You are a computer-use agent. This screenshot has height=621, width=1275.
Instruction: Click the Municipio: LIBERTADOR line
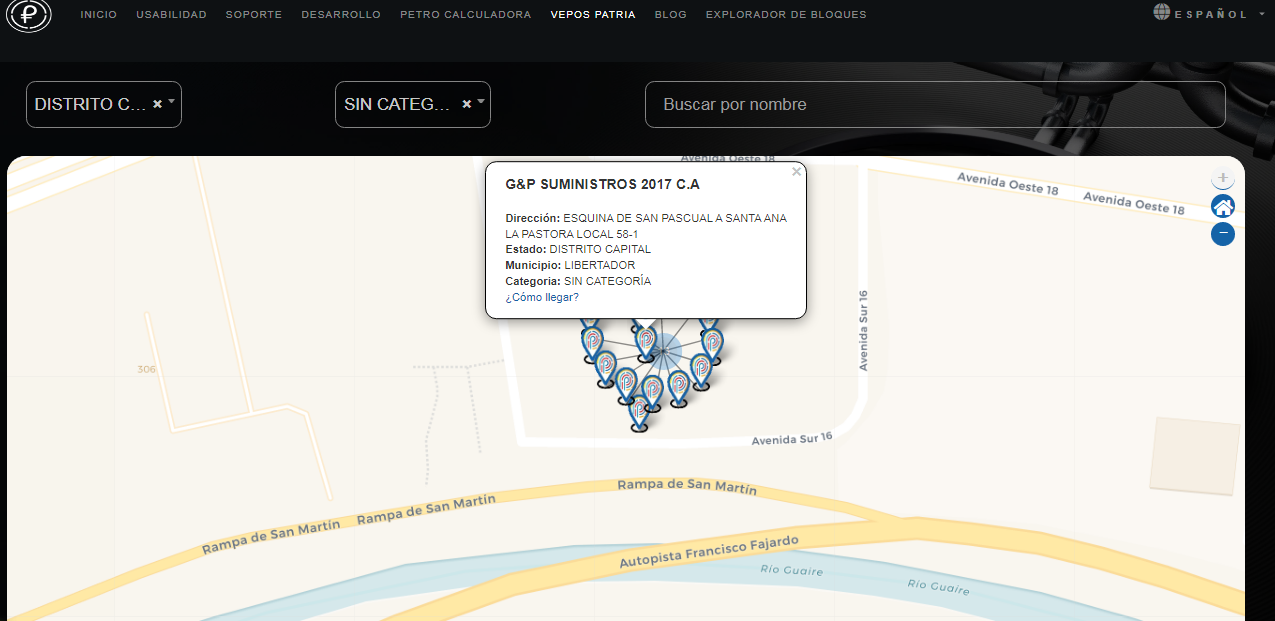pyautogui.click(x=570, y=265)
